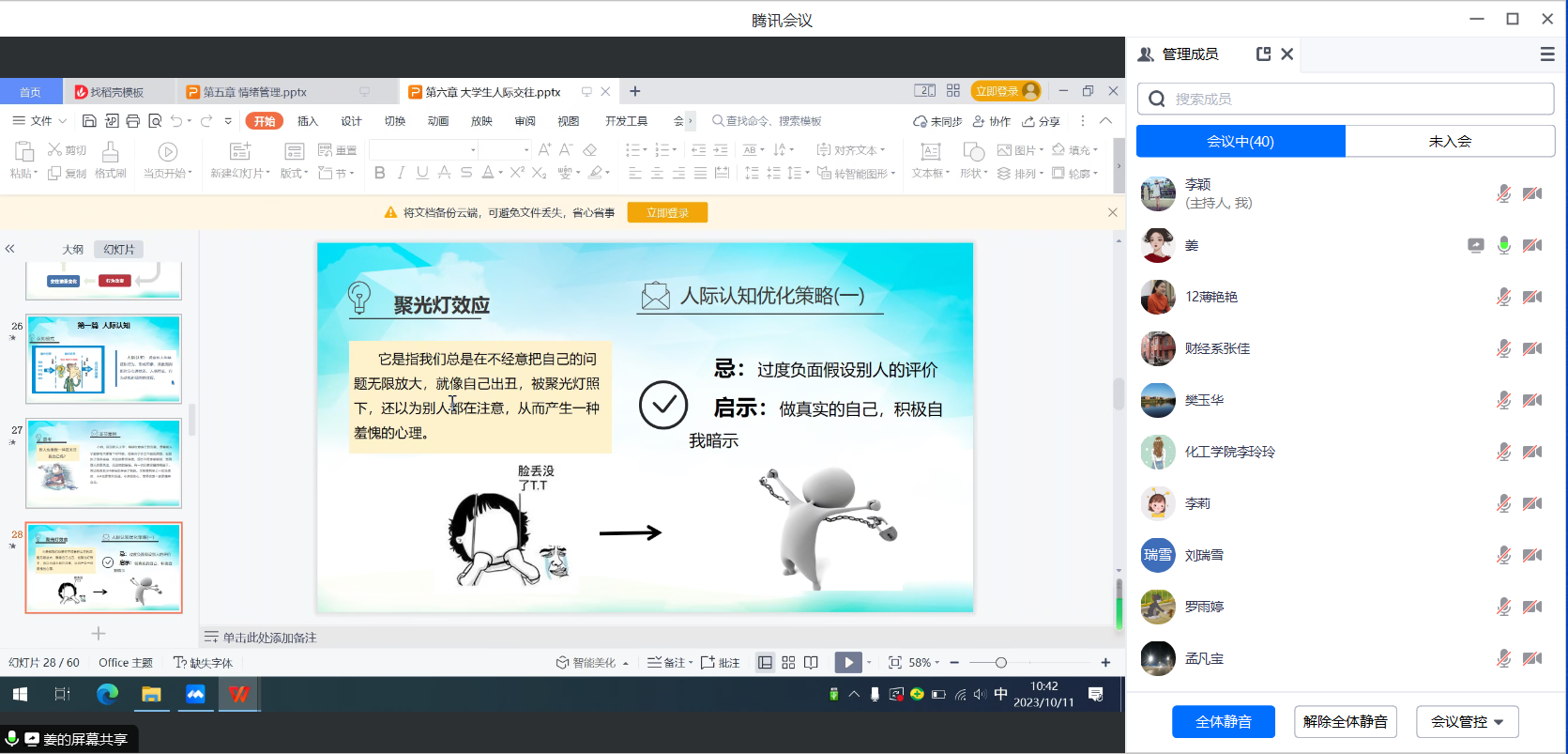Pop out the member management panel

click(1263, 54)
